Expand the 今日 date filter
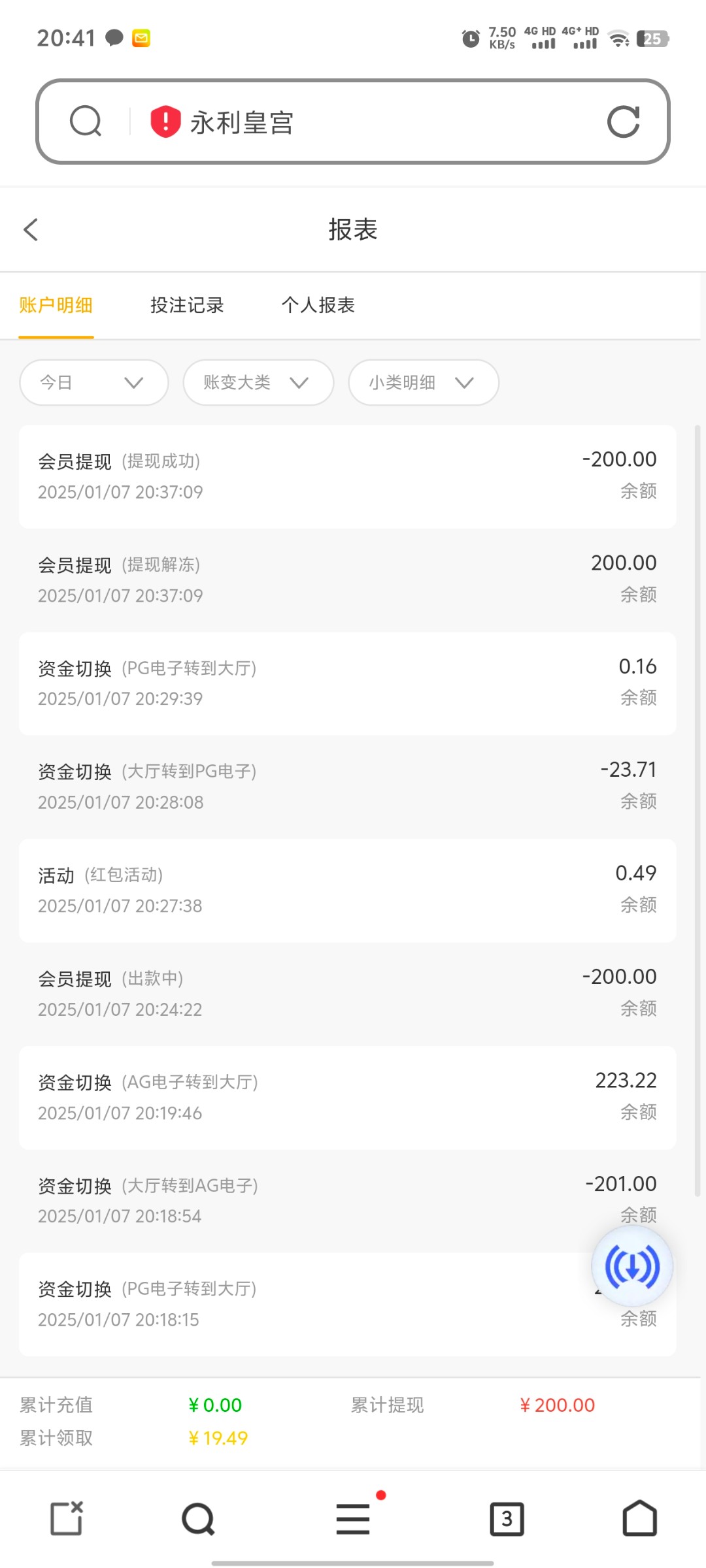This screenshot has height=1568, width=706. coord(93,382)
